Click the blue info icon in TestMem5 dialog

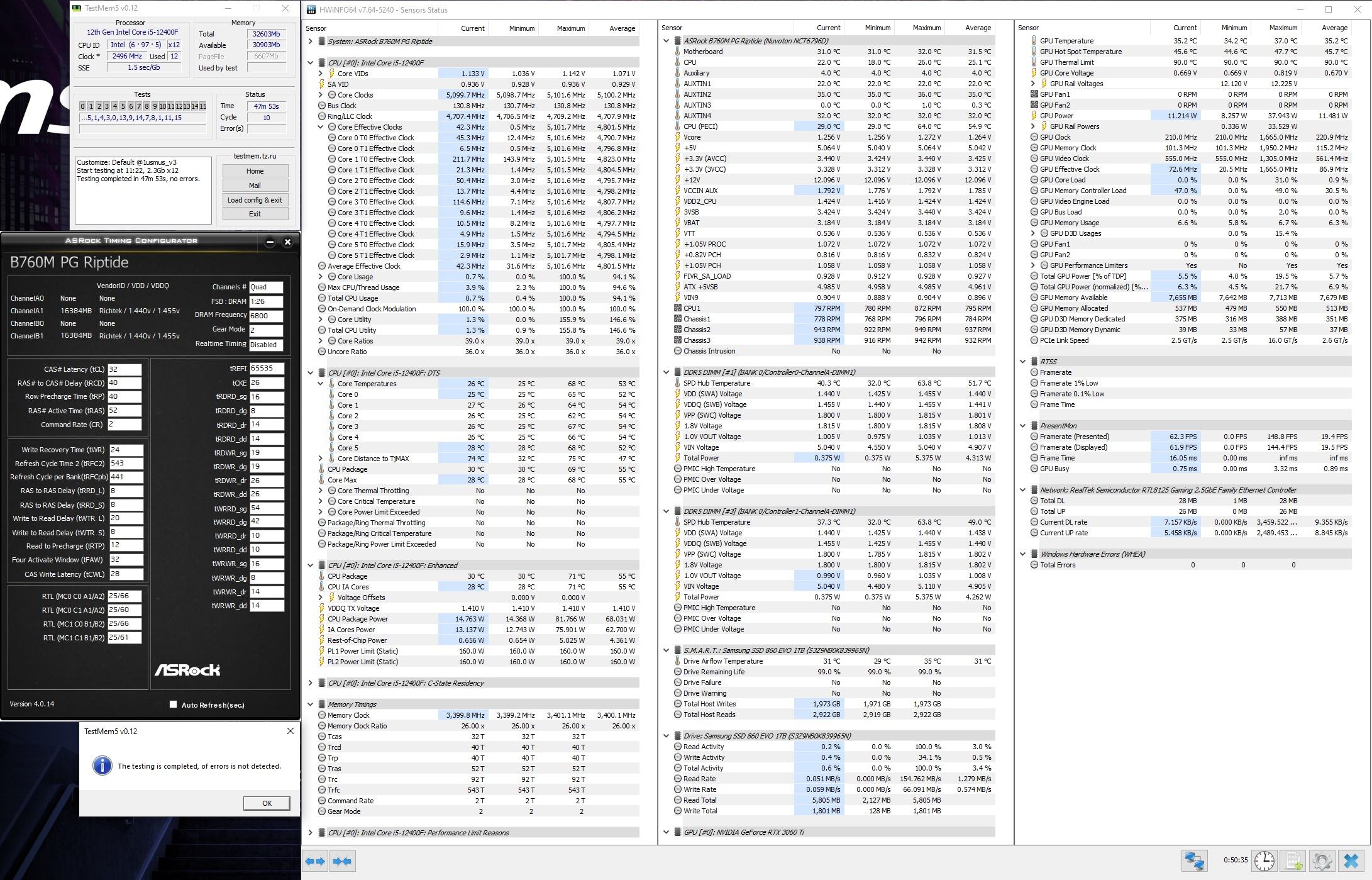coord(101,766)
